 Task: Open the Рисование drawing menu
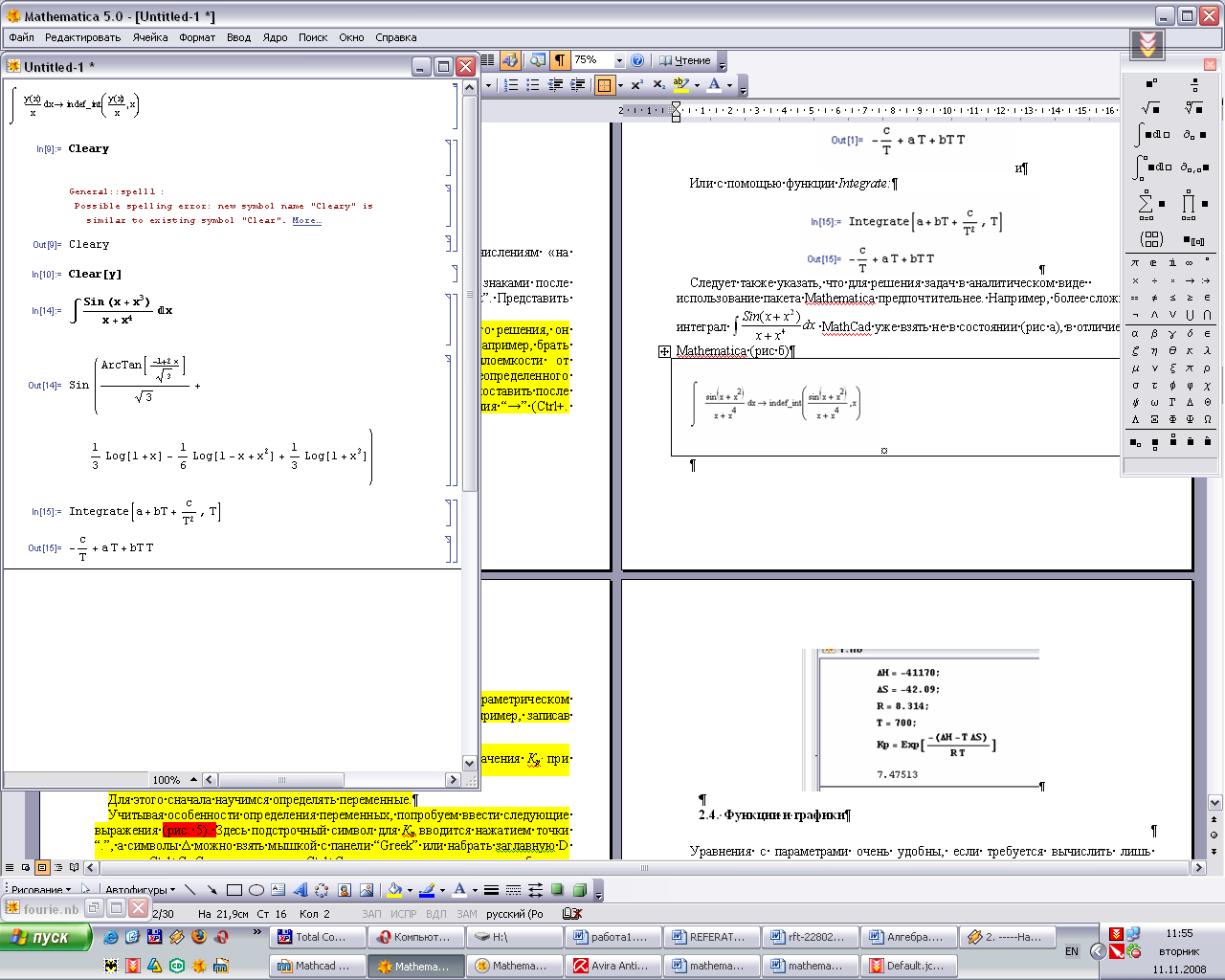pos(41,890)
